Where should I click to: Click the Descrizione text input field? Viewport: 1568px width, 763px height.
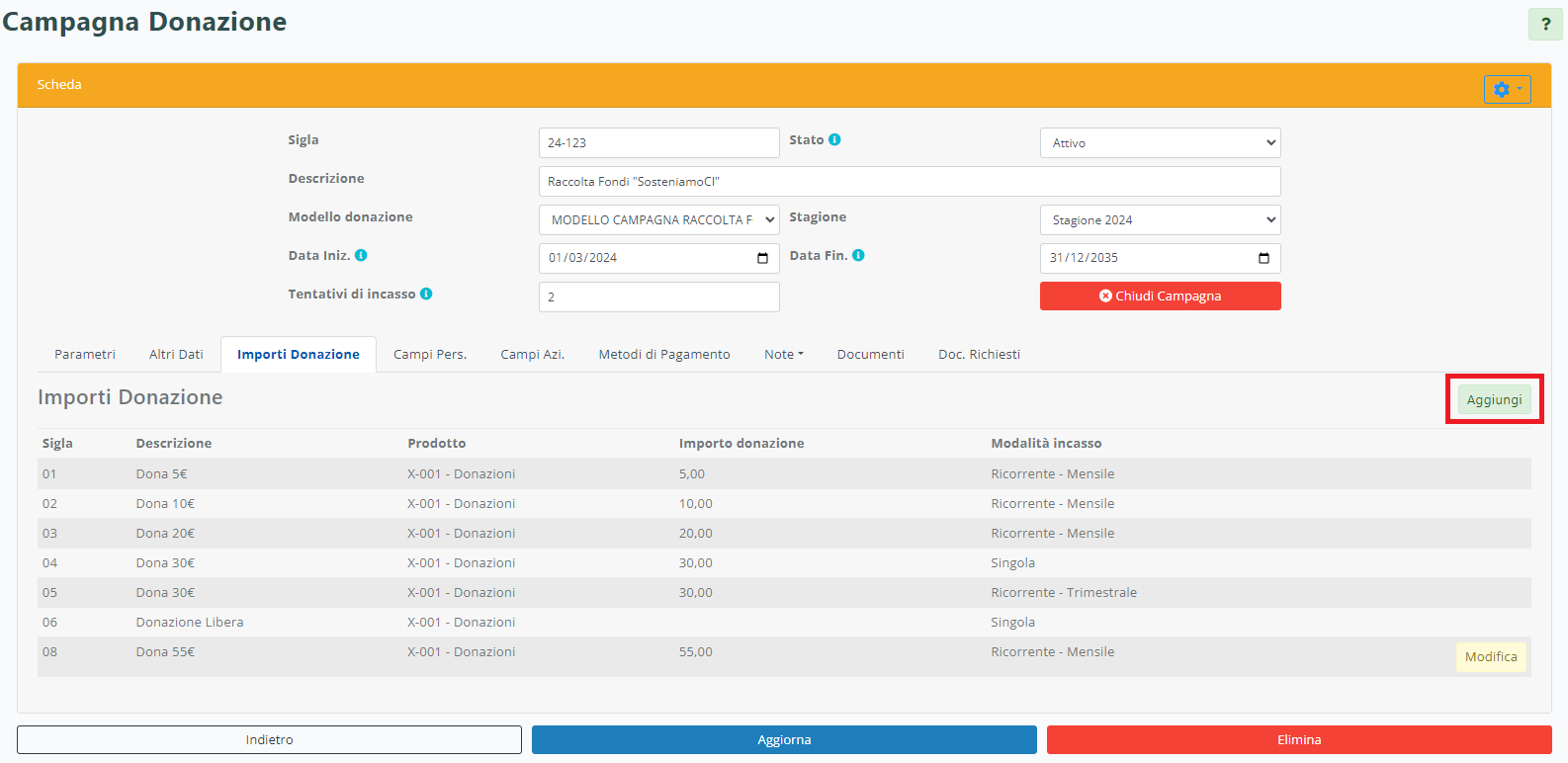[909, 182]
